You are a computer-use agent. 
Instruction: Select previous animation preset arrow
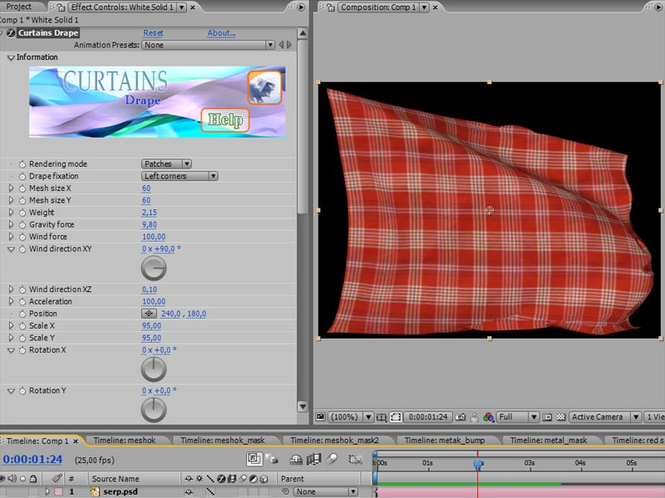click(x=281, y=45)
